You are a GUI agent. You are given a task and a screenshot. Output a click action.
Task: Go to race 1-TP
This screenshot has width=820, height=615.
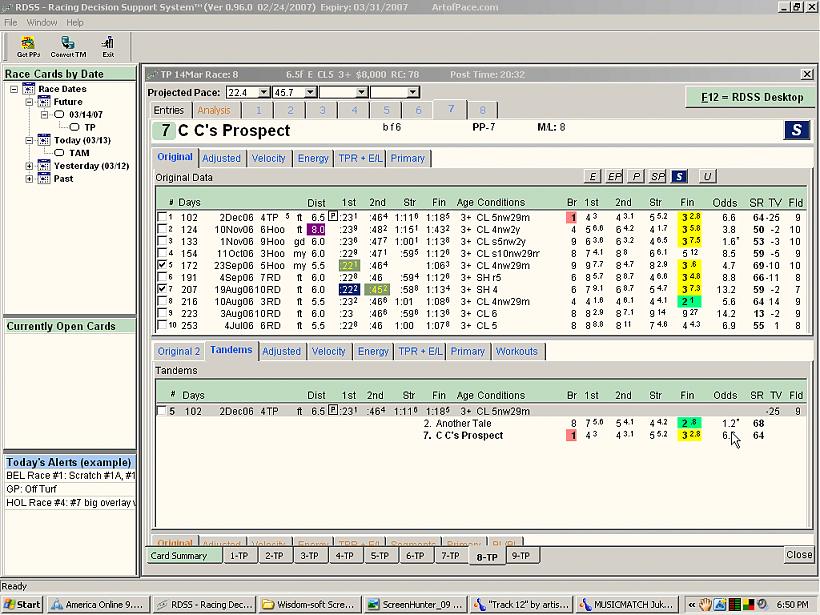click(239, 555)
